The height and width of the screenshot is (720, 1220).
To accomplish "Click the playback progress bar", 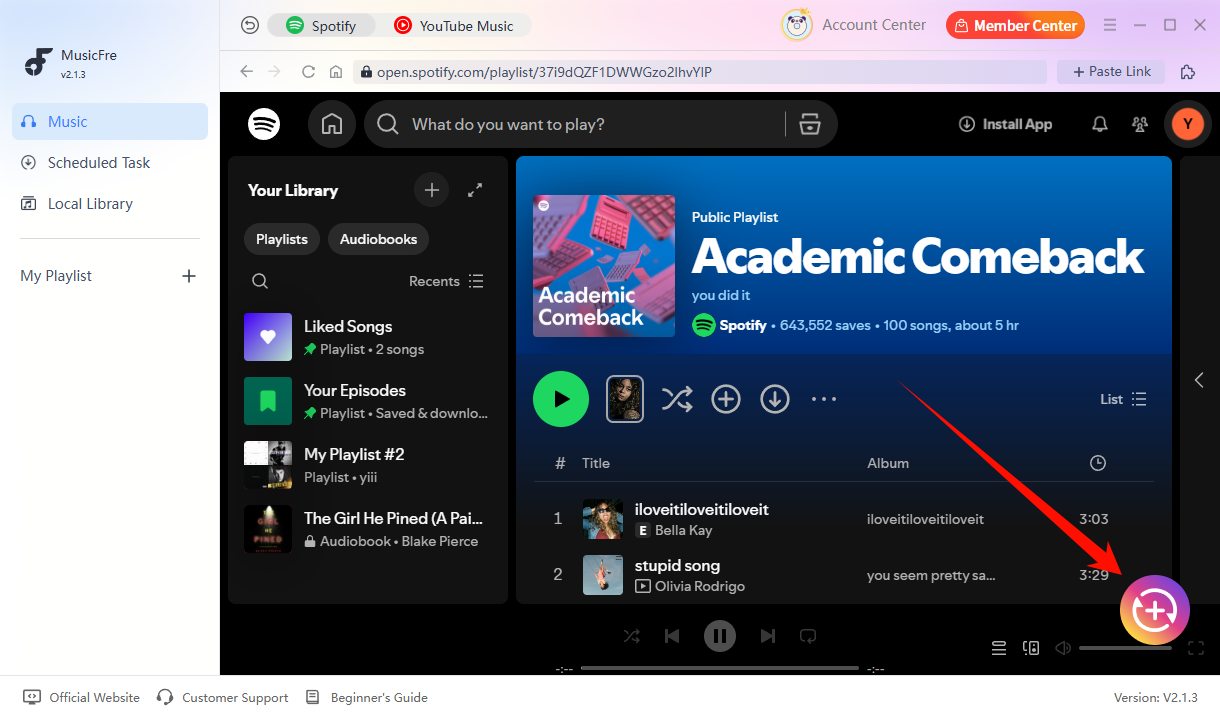I will click(720, 668).
